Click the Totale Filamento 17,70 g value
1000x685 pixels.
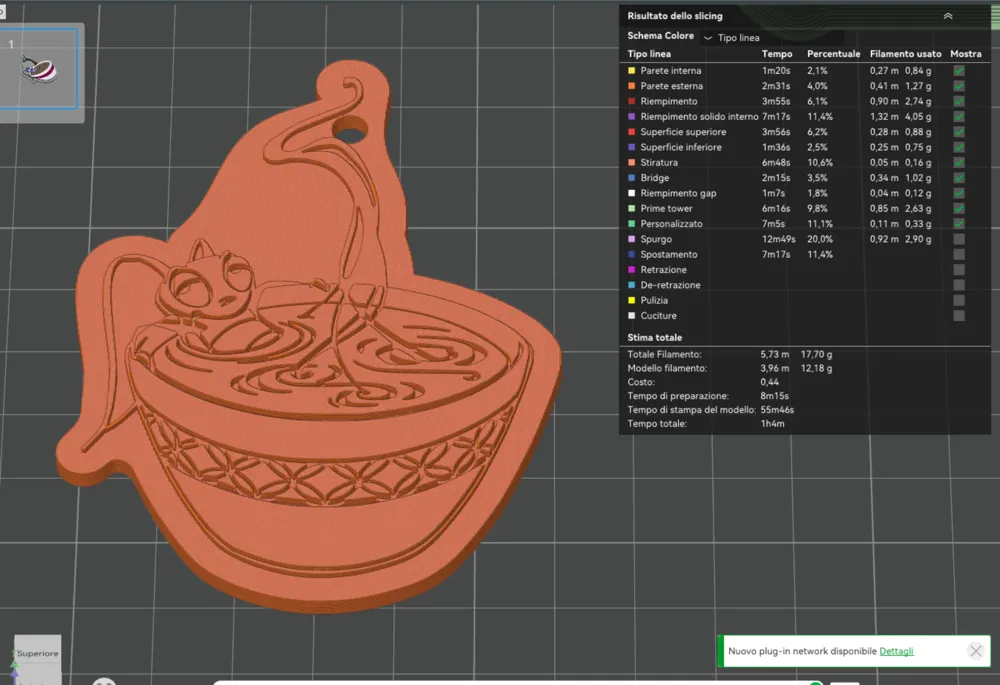tap(816, 354)
